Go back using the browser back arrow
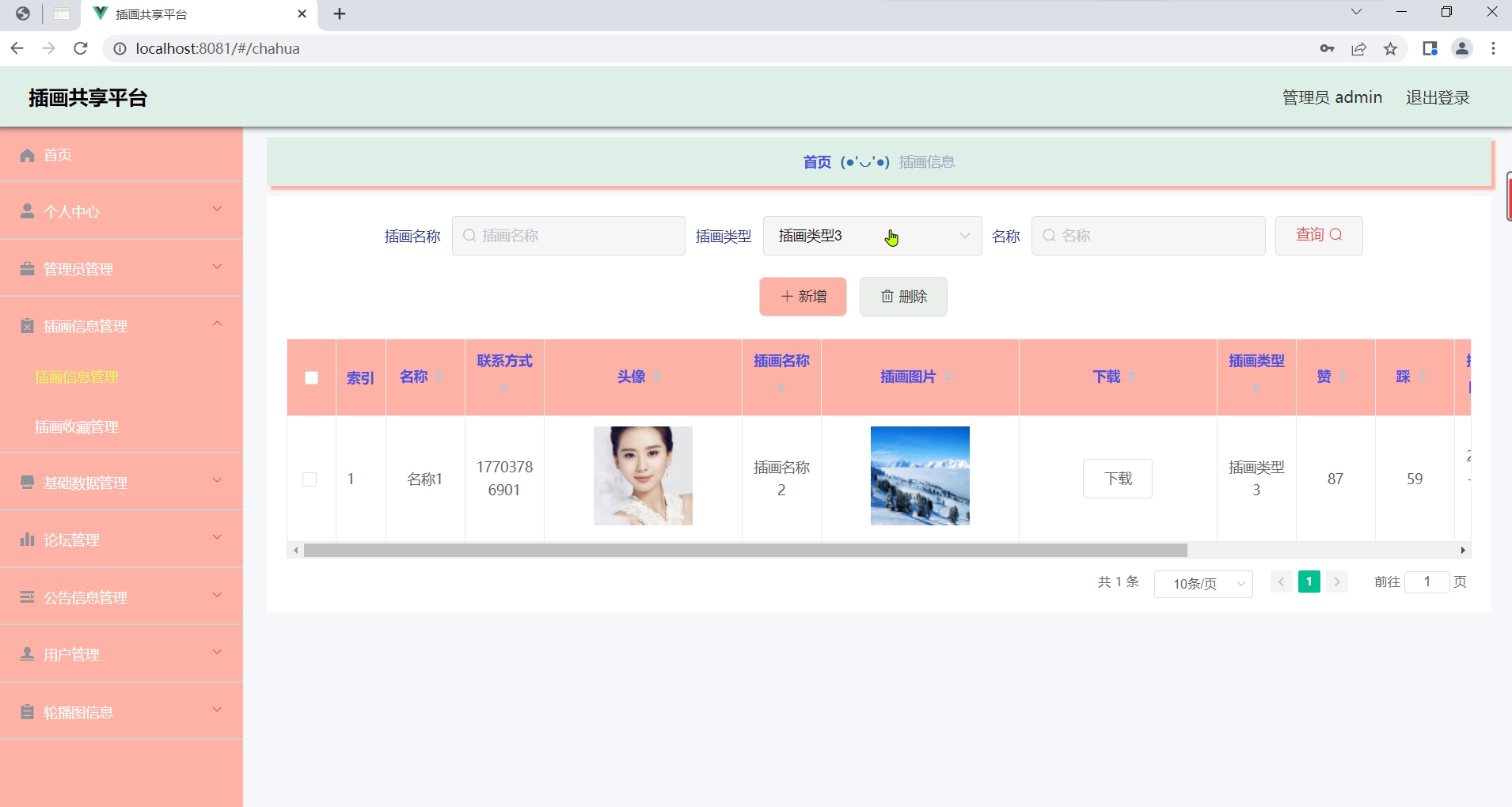1512x807 pixels. click(x=17, y=48)
